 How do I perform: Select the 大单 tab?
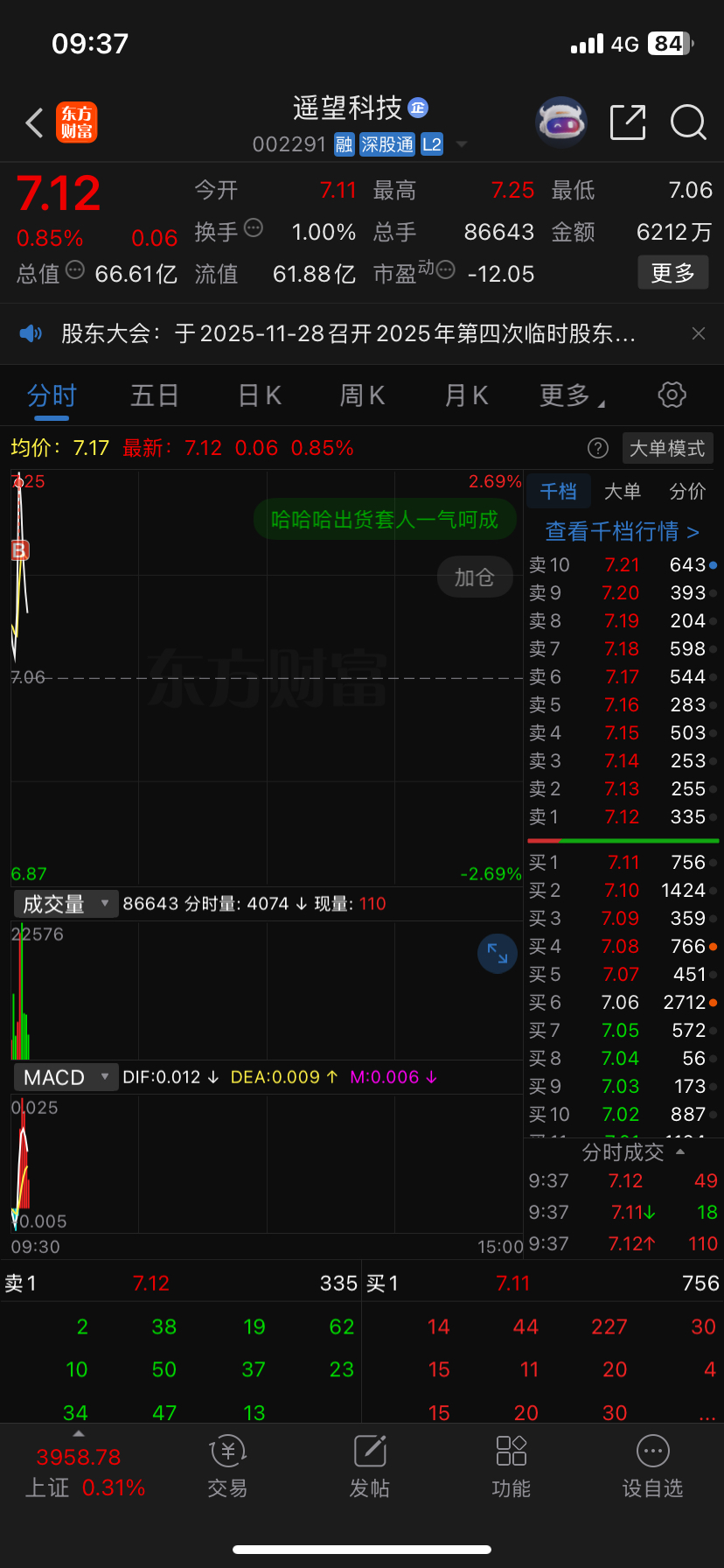pos(623,492)
